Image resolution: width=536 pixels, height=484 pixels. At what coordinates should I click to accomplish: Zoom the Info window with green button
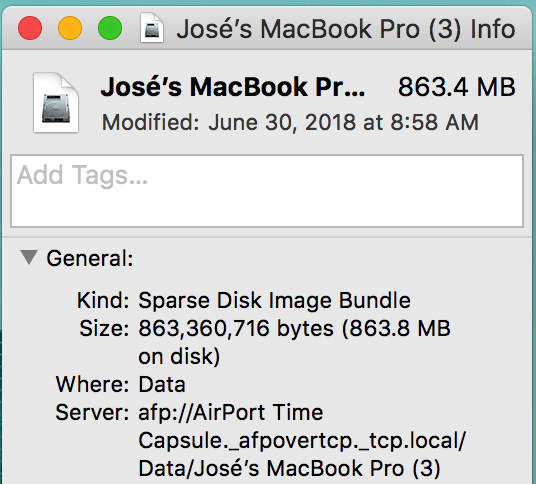110,28
